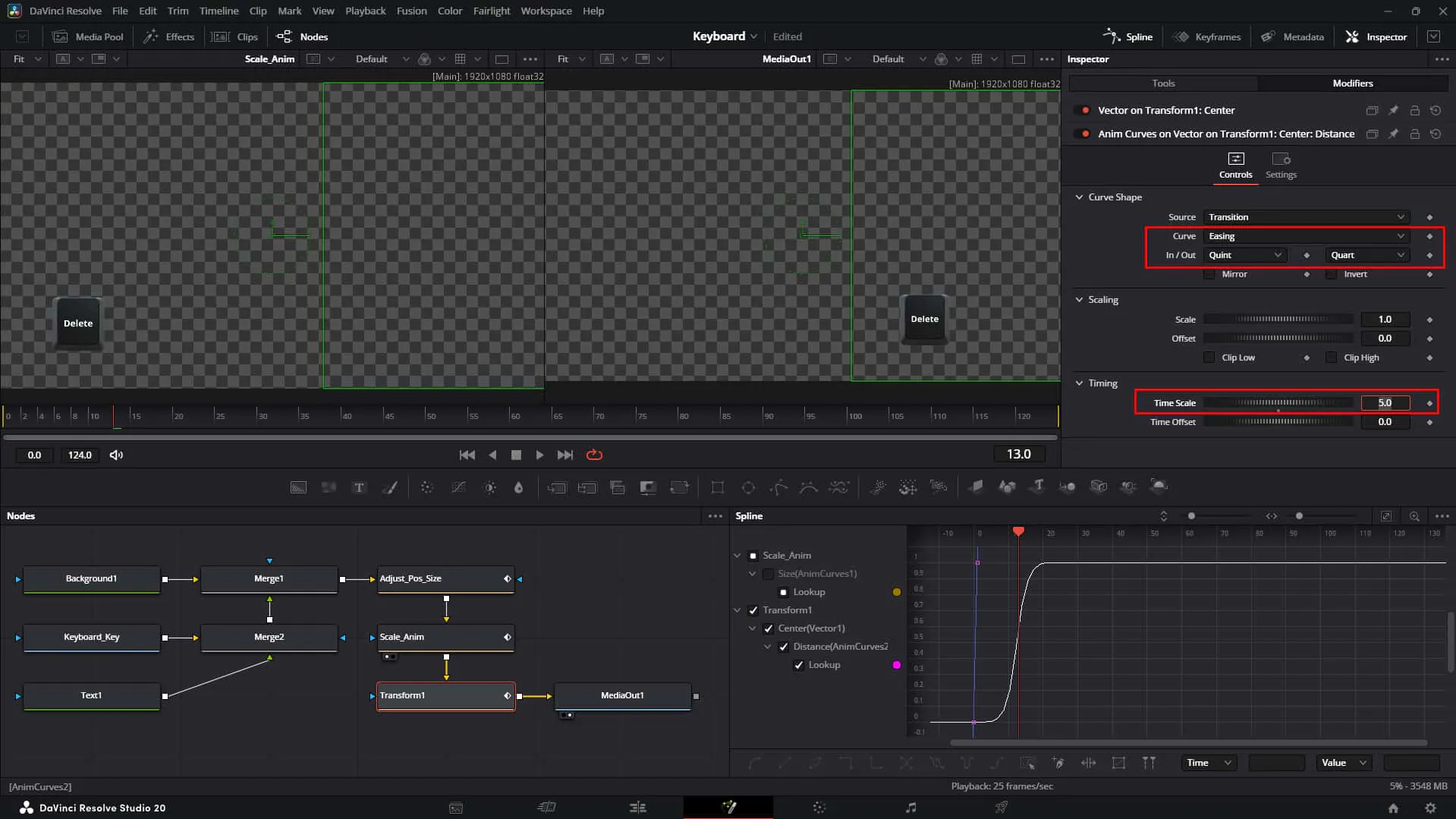Viewport: 1456px width, 819px height.
Task: Uncheck Center(Vector1) in Spline tree
Action: click(769, 628)
